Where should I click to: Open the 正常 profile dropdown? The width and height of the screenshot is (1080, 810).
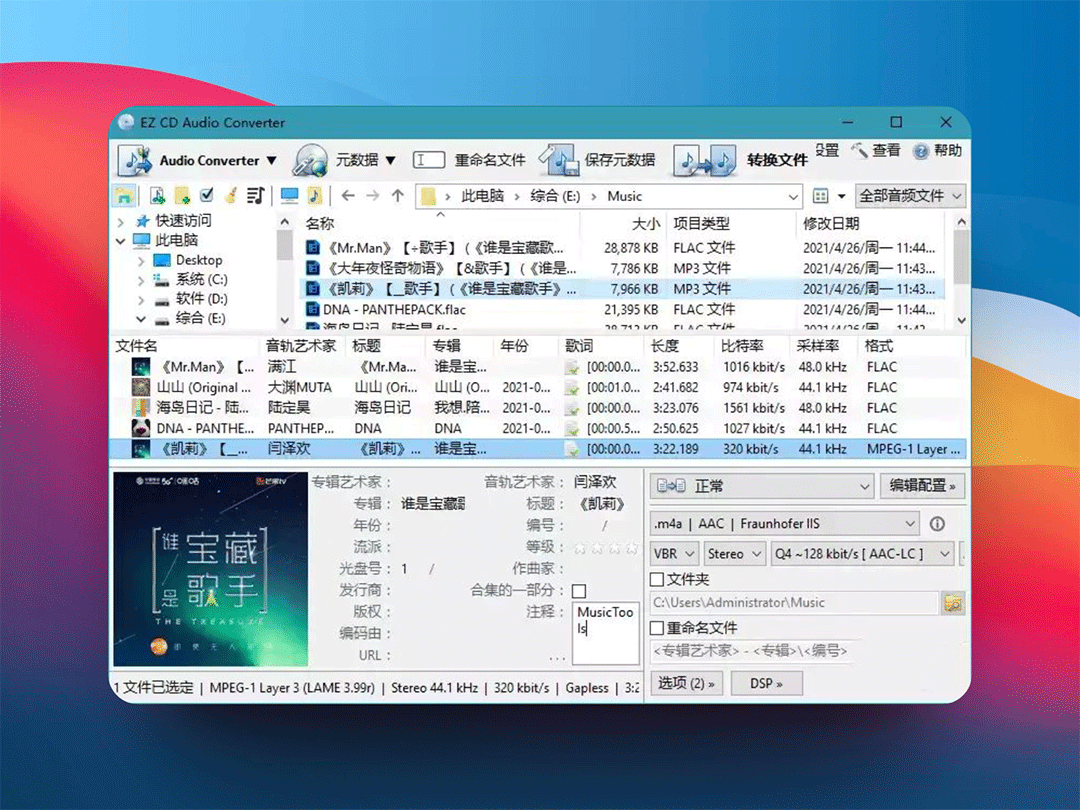[762, 486]
